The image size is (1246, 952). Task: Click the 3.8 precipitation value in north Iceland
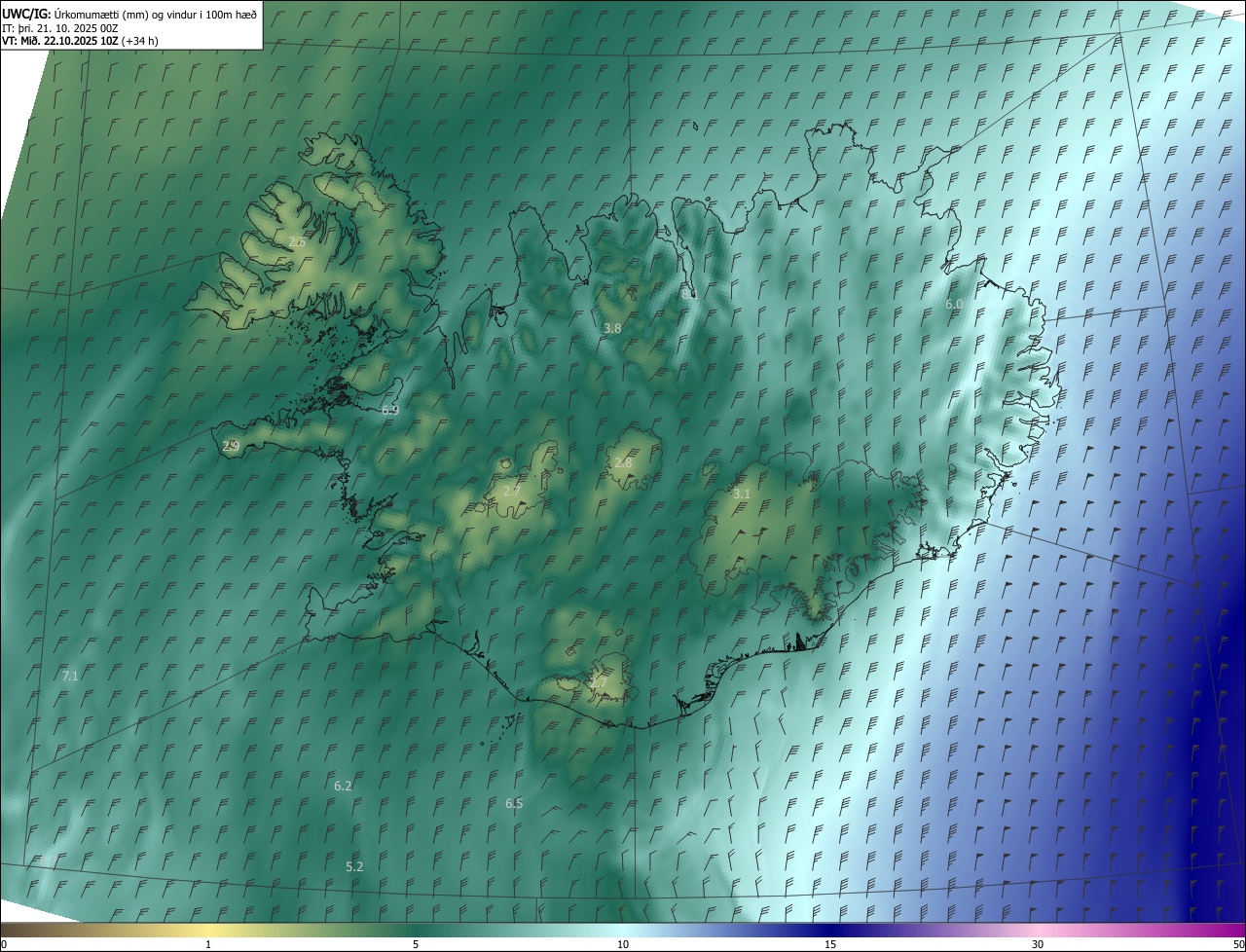click(612, 329)
